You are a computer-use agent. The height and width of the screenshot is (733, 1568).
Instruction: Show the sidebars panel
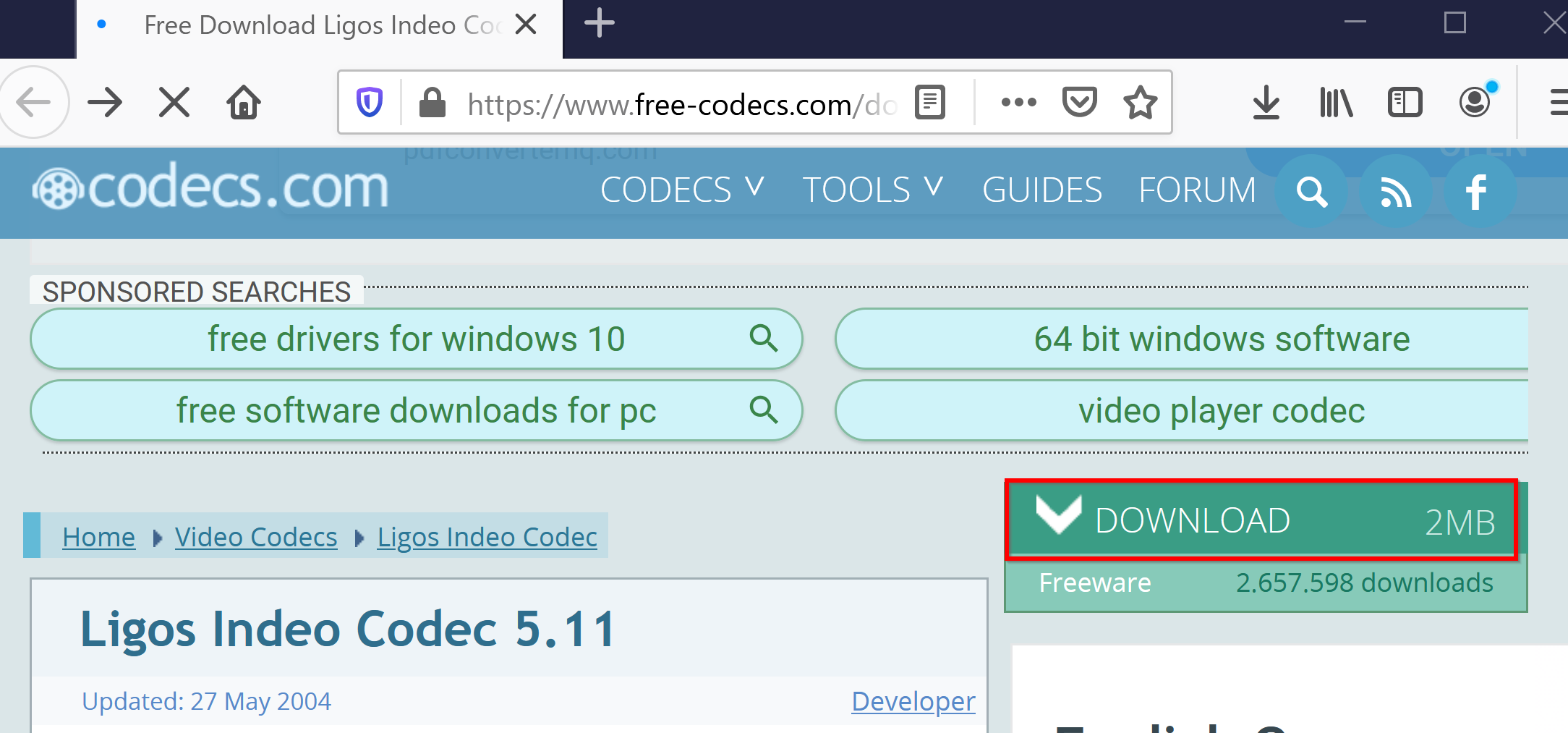1405,103
